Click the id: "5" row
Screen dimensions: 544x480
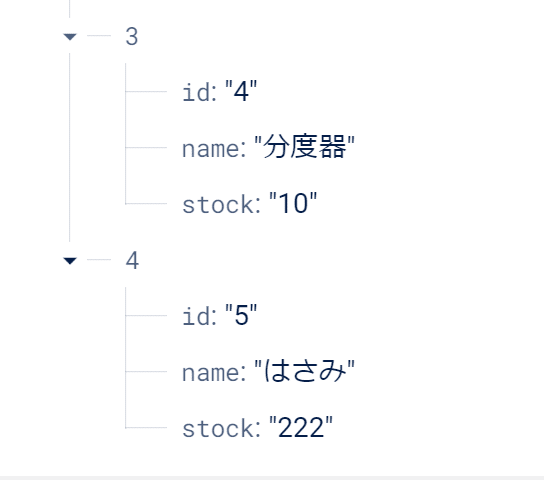(220, 316)
